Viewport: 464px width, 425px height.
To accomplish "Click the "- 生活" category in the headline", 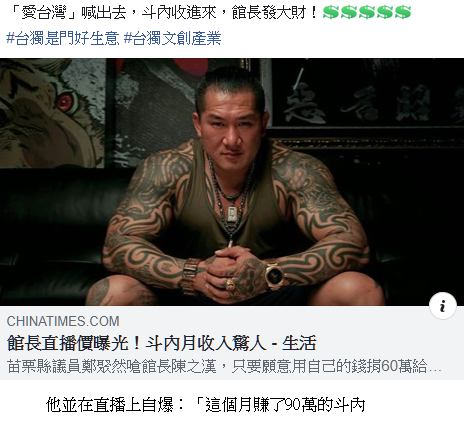I will (294, 343).
